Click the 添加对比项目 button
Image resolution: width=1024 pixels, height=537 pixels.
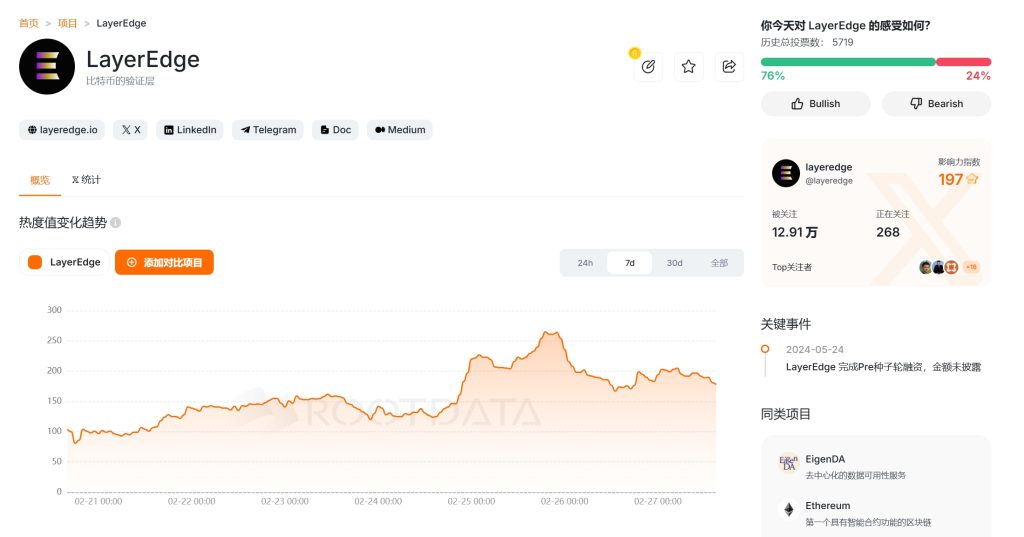point(165,262)
